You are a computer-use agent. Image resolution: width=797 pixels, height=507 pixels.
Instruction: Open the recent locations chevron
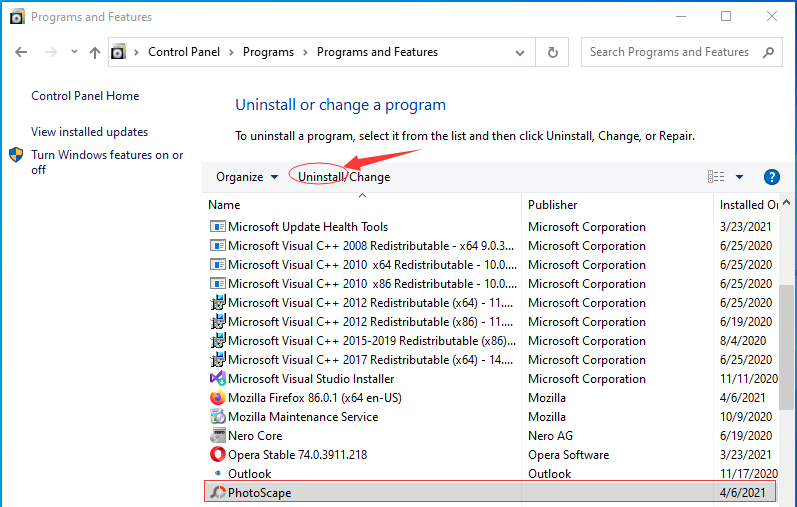tap(74, 51)
